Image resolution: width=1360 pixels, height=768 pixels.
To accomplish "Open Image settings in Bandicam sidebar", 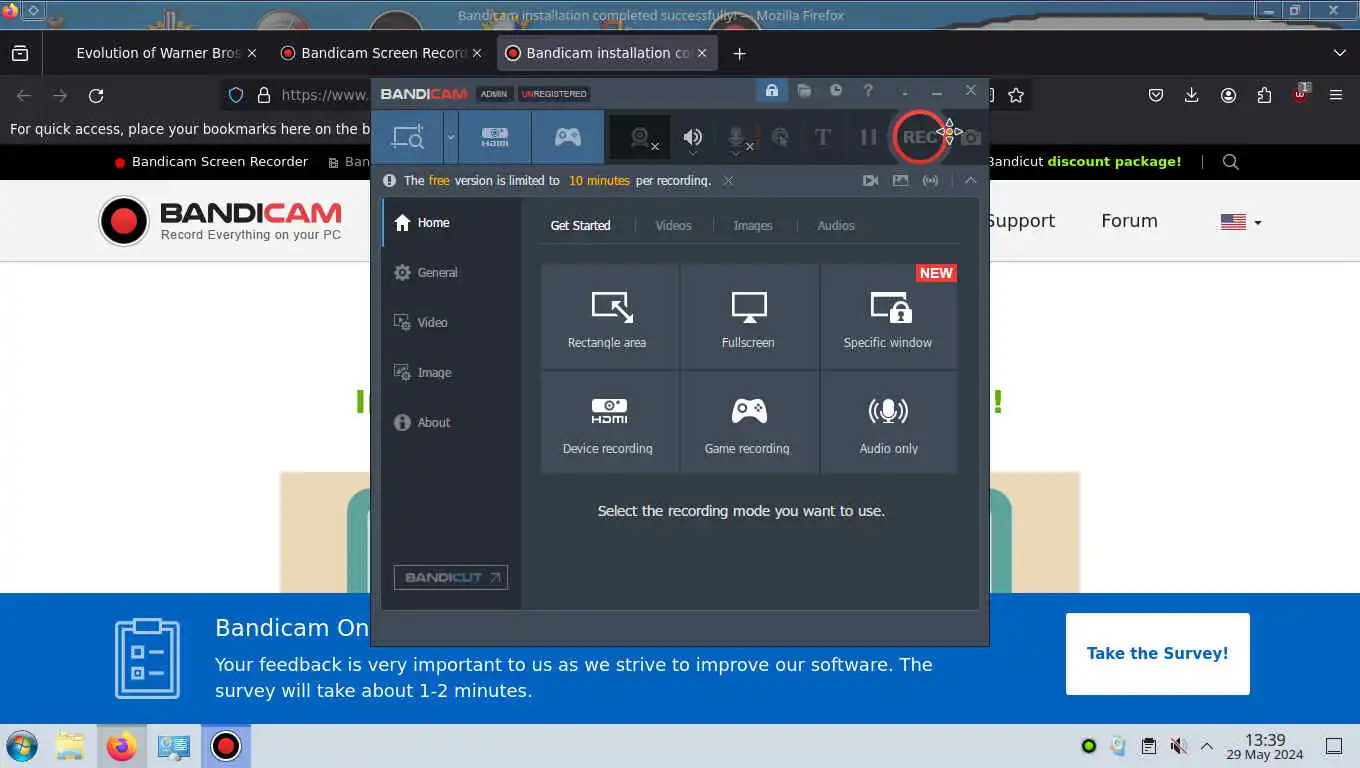I will pyautogui.click(x=451, y=373).
